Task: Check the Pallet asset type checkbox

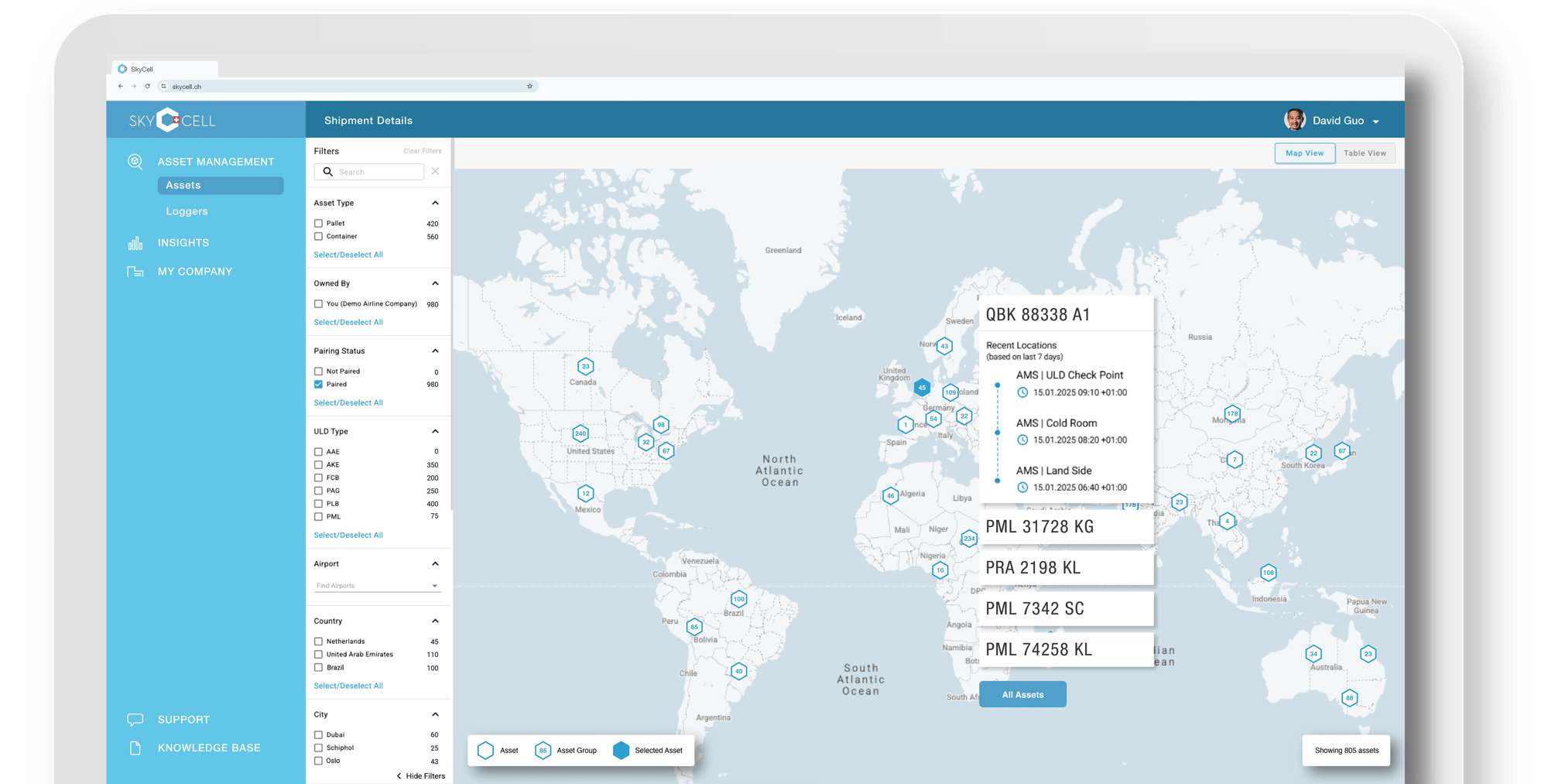Action: point(318,223)
